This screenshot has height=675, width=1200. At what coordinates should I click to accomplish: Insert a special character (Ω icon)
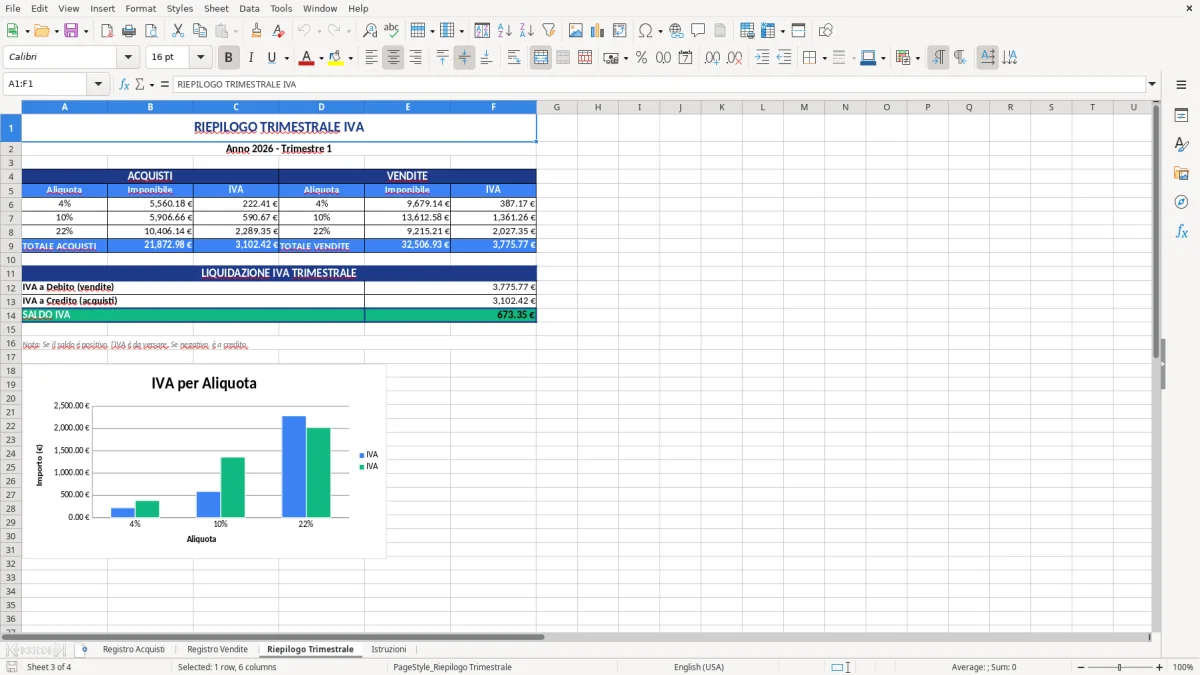pyautogui.click(x=645, y=30)
